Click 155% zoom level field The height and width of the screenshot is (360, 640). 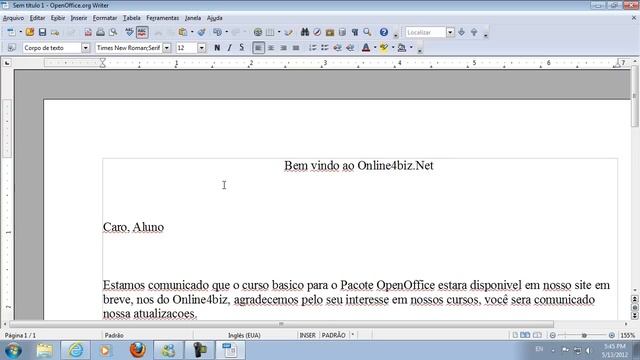pos(628,335)
